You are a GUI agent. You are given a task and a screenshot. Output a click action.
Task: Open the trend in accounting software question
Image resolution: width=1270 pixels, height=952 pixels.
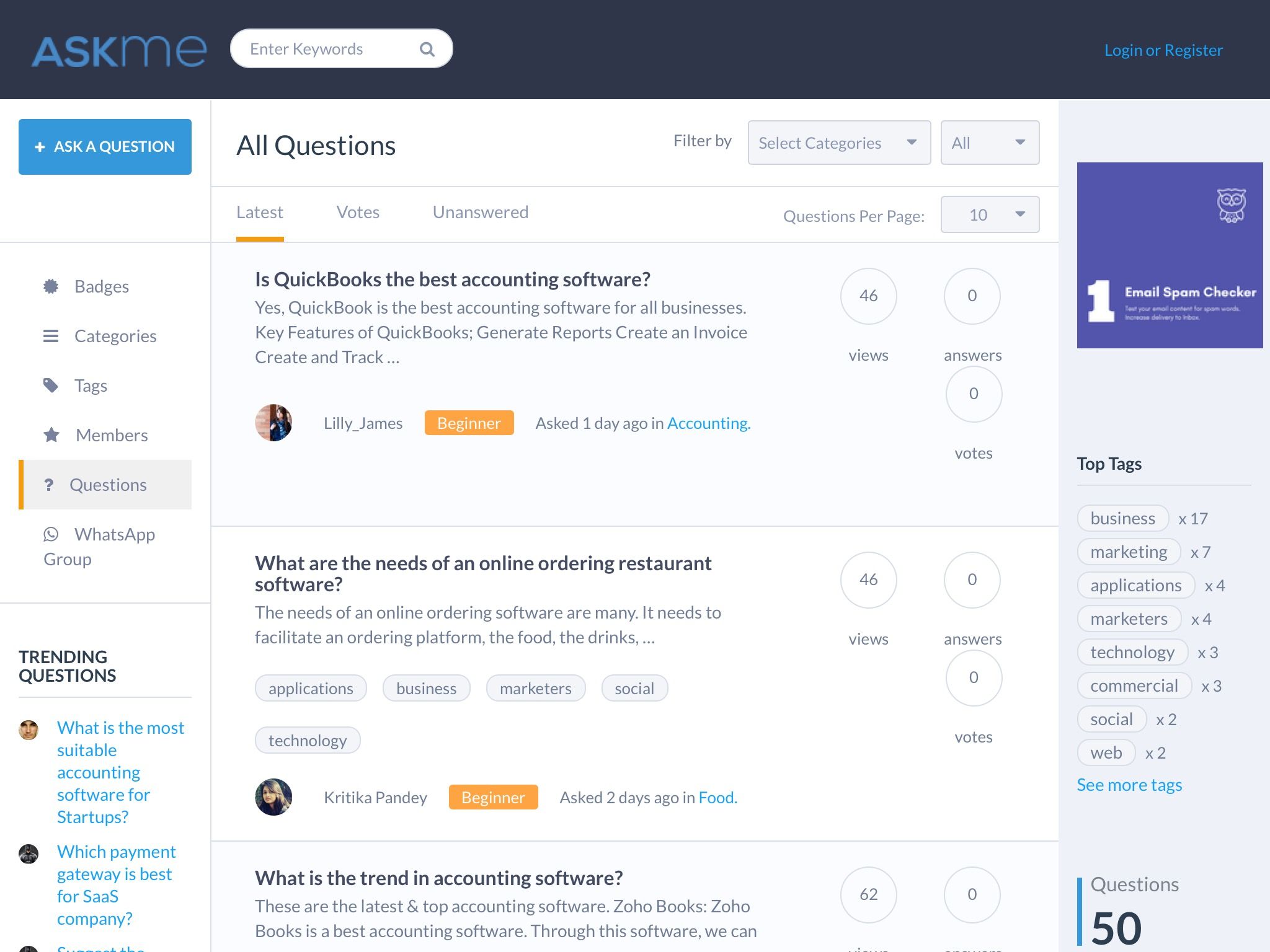pos(438,878)
